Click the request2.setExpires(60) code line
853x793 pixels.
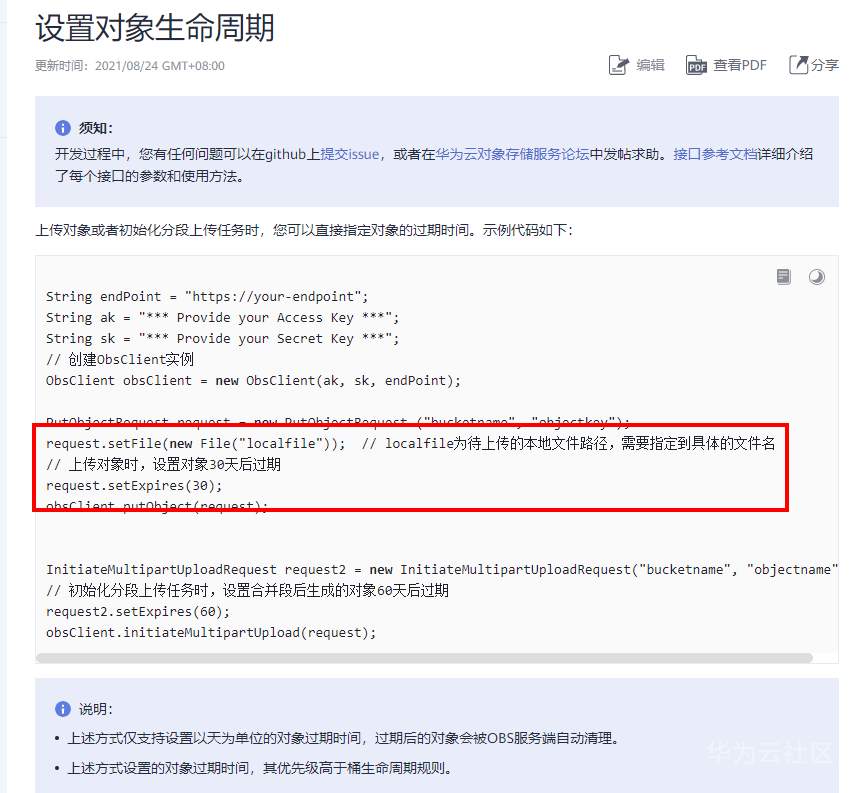point(138,612)
